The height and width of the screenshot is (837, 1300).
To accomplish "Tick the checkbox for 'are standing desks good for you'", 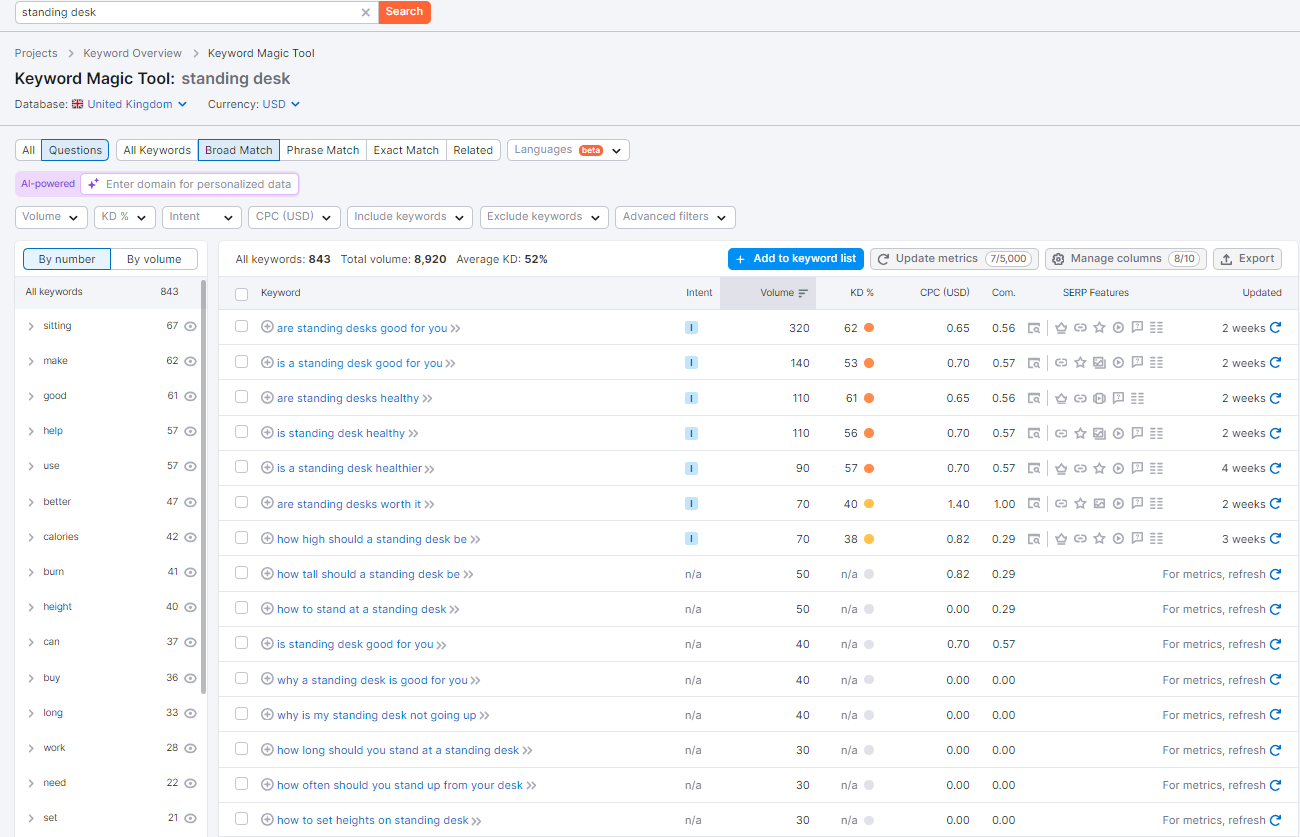I will pos(241,327).
